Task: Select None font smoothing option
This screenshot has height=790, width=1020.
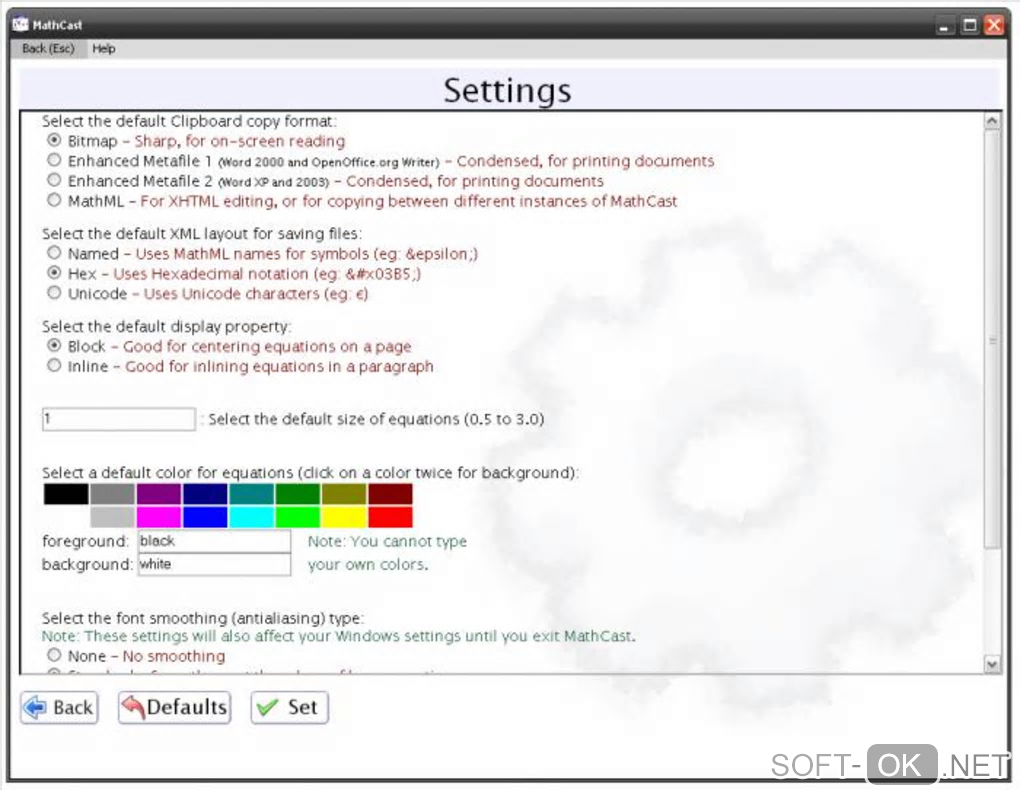Action: (x=54, y=655)
